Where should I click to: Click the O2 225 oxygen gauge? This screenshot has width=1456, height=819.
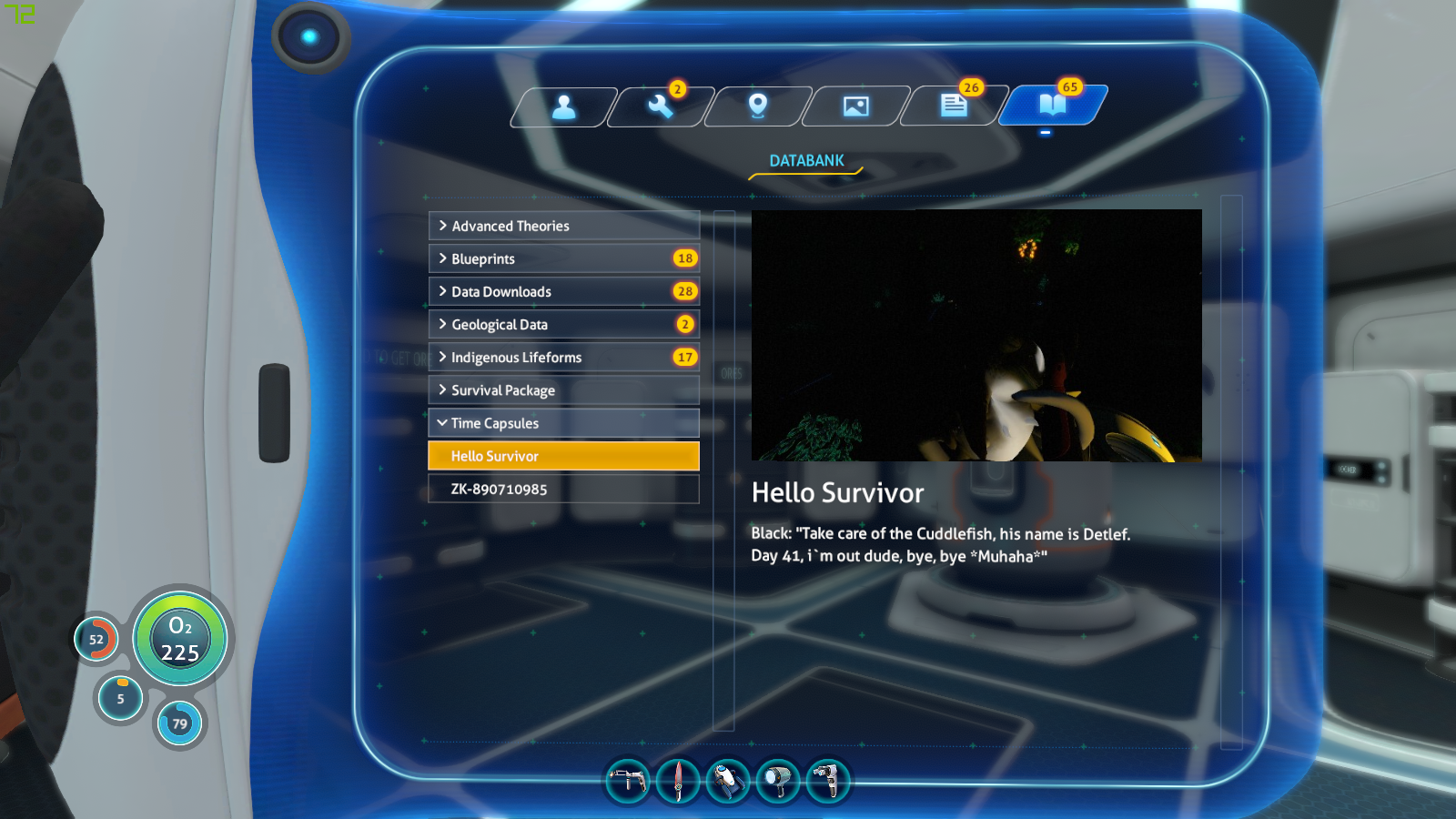point(180,639)
